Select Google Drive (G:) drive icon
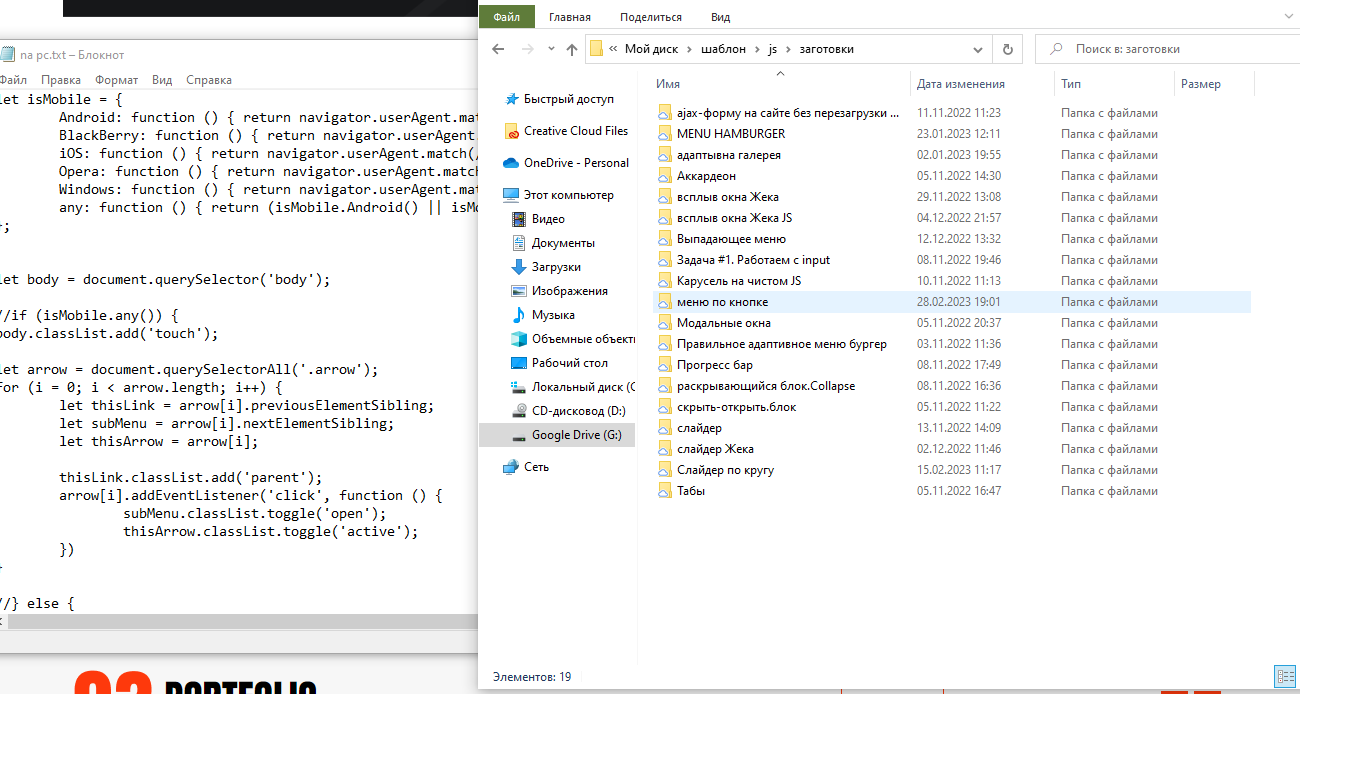1366x768 pixels. click(519, 435)
